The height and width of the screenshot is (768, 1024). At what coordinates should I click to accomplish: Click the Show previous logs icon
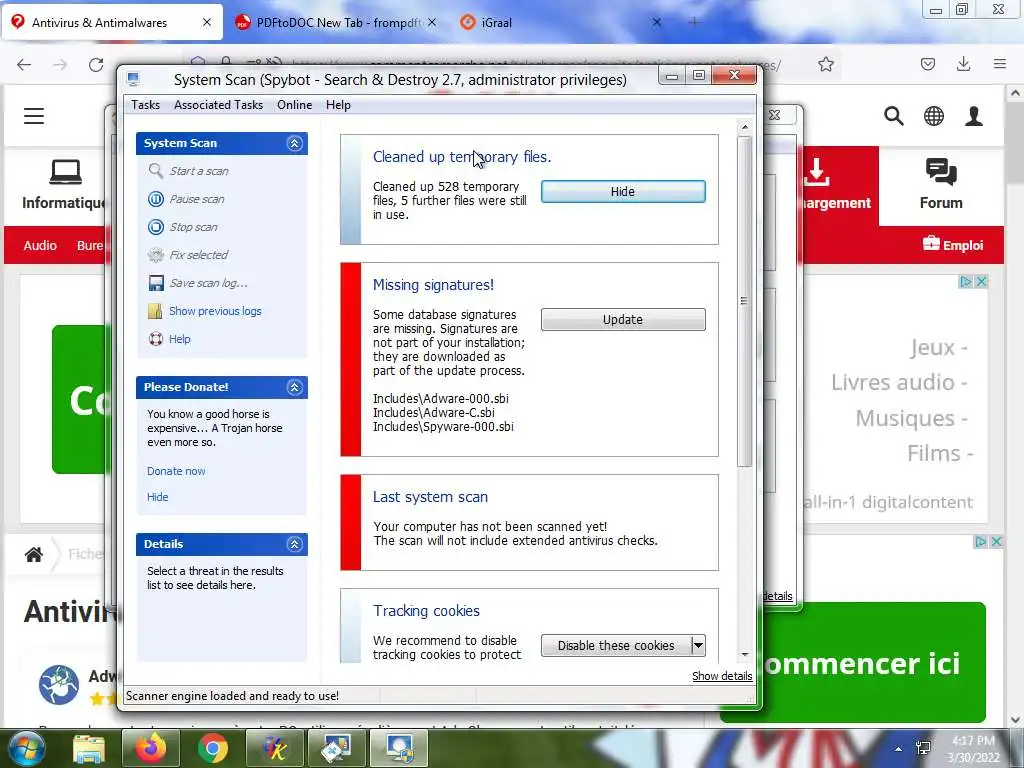pyautogui.click(x=155, y=311)
